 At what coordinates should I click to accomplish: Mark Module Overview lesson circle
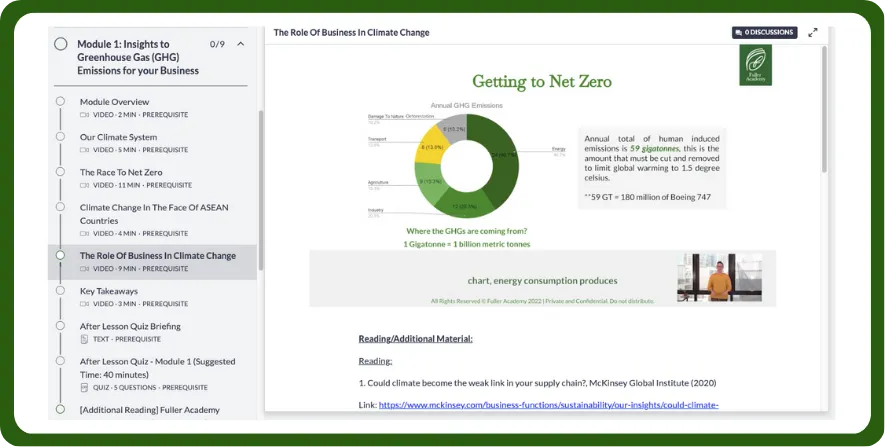tap(60, 101)
